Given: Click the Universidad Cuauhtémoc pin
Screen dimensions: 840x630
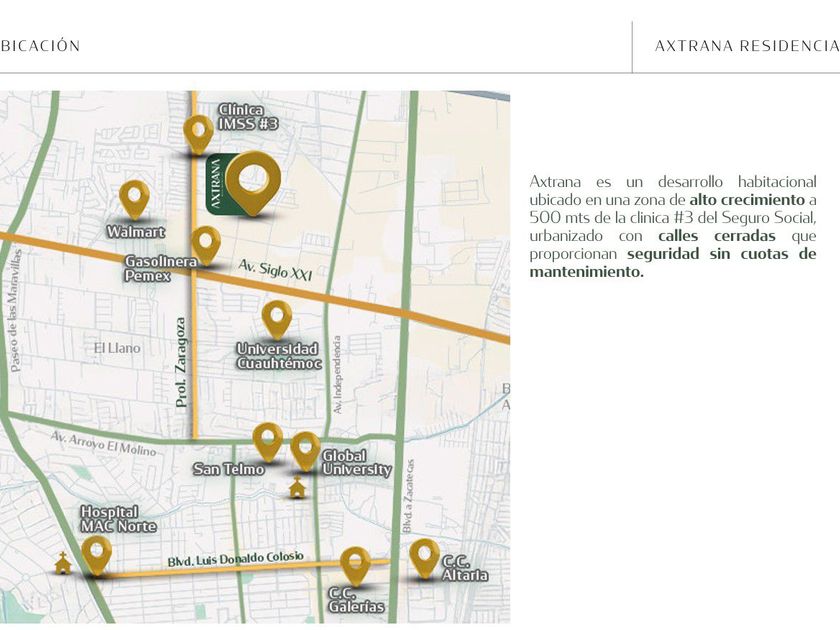Looking at the screenshot, I should pos(277,319).
